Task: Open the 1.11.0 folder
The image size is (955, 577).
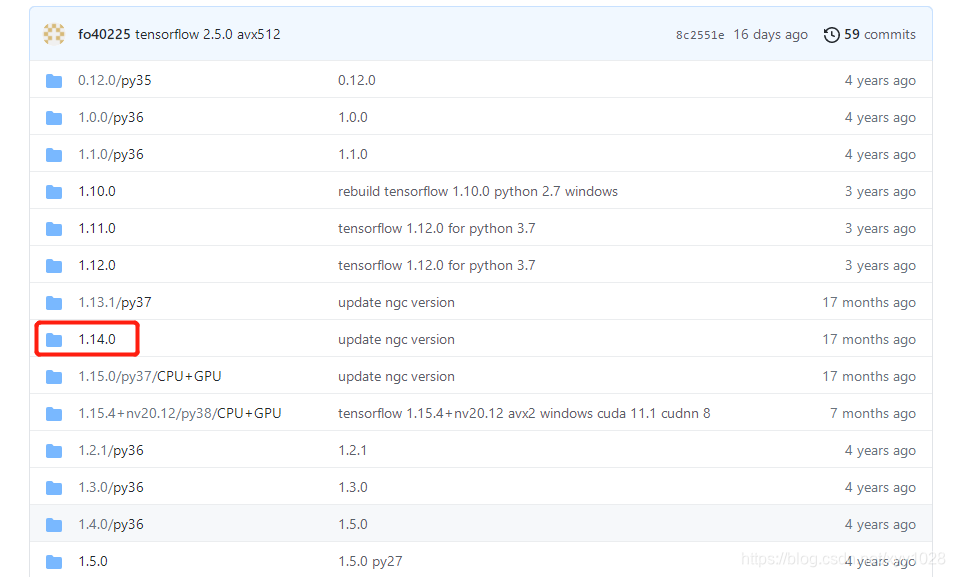Action: (97, 228)
